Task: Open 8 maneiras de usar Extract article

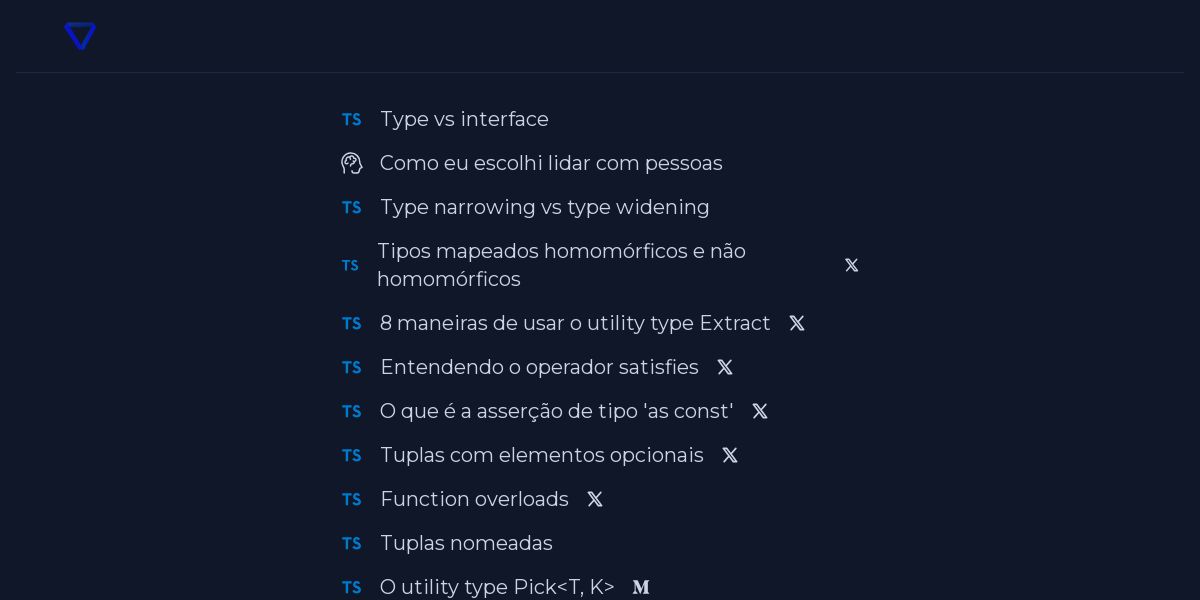Action: (x=575, y=323)
